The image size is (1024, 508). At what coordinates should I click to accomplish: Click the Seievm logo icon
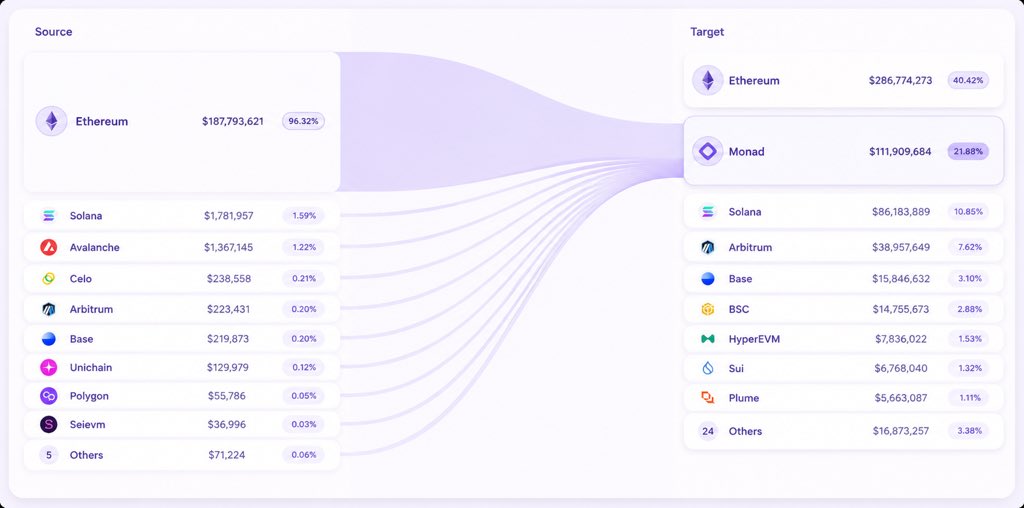[48, 424]
